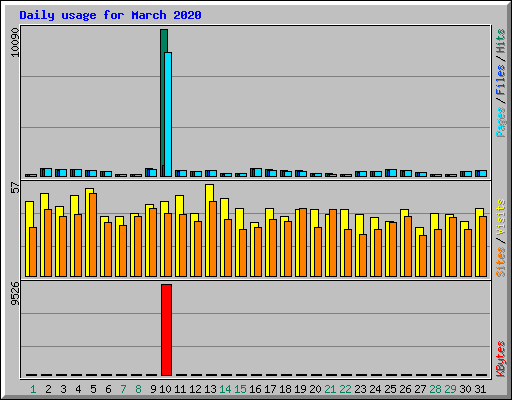
Task: Click day label 5 on the x-axis
Action: (x=93, y=389)
